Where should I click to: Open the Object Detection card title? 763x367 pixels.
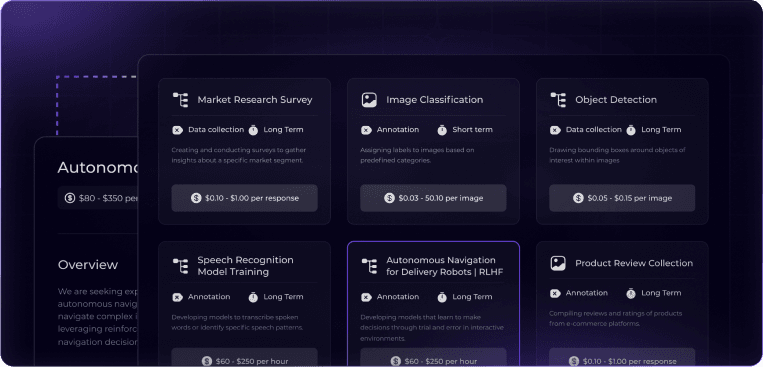[616, 100]
